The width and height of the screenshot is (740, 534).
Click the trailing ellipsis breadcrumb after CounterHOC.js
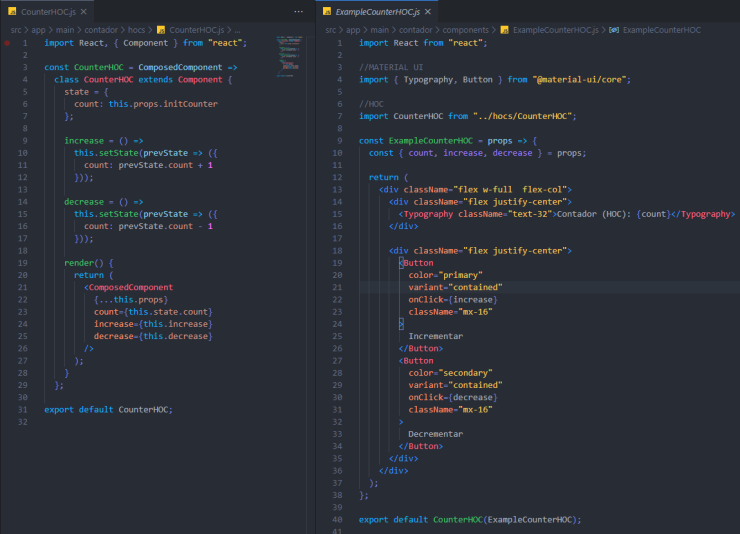click(x=237, y=30)
